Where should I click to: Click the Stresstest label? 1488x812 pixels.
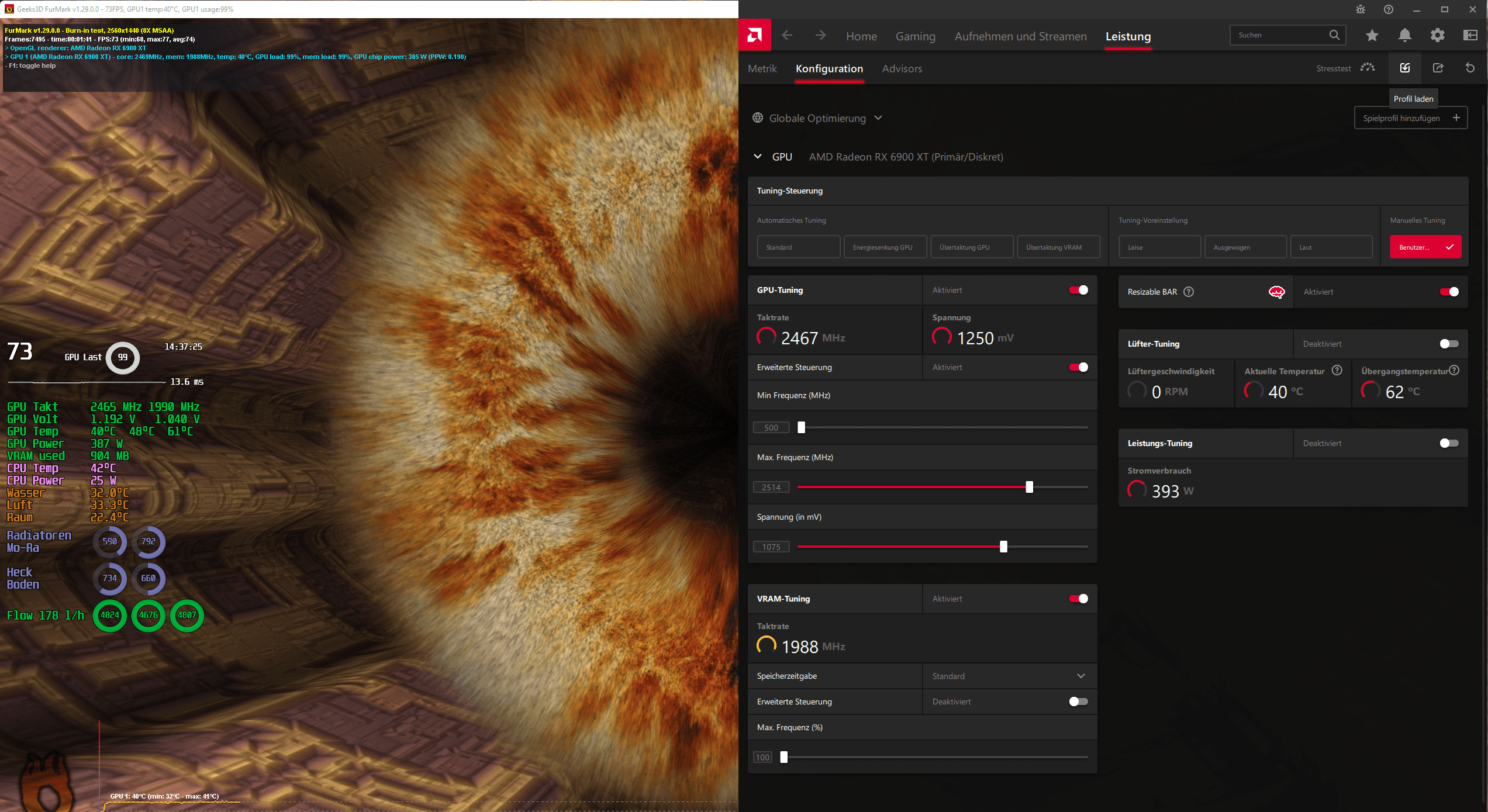pyautogui.click(x=1333, y=68)
